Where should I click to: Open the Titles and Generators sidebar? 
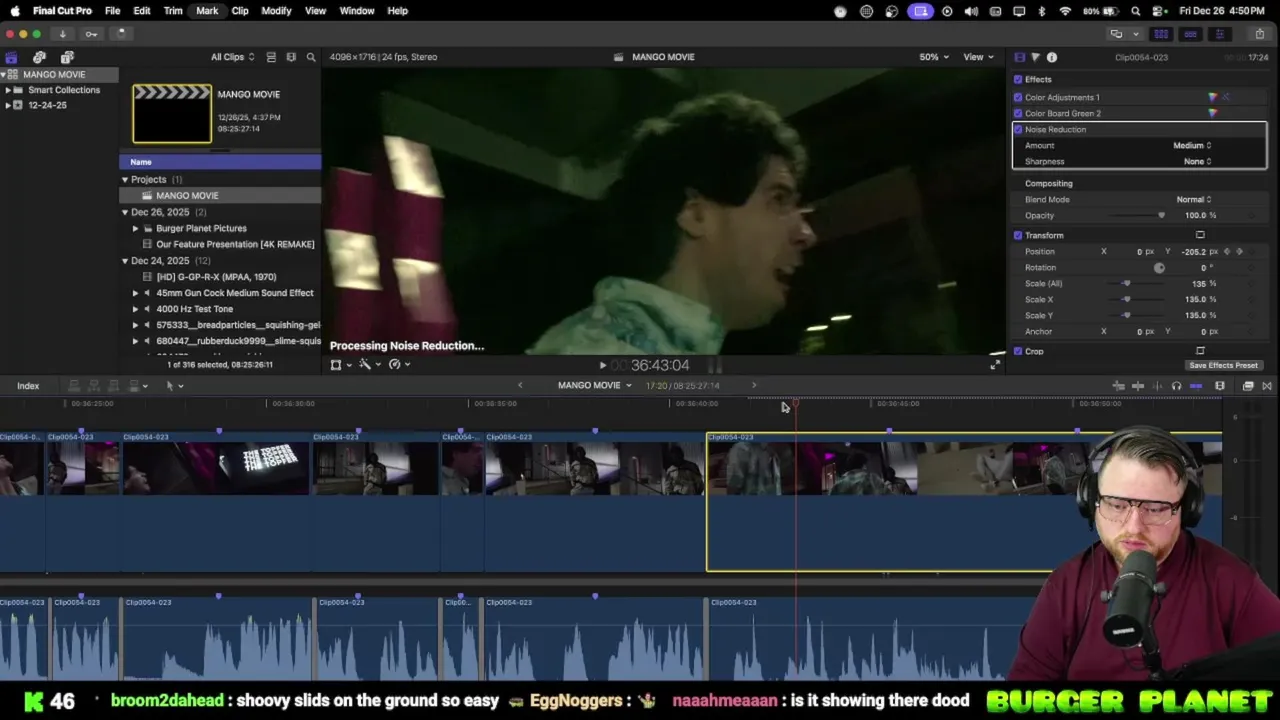67,57
